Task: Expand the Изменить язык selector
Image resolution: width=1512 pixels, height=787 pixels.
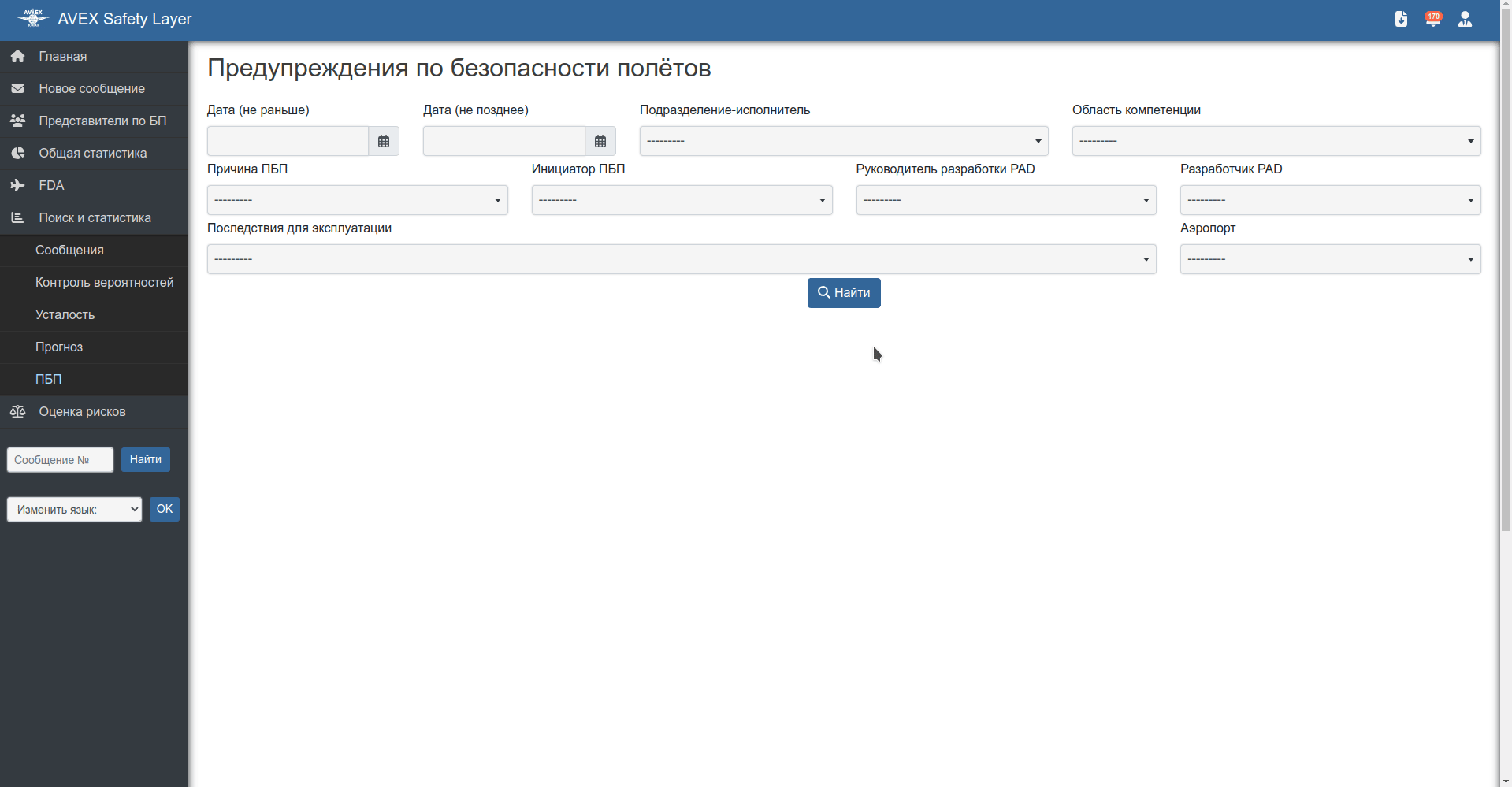Action: point(73,509)
